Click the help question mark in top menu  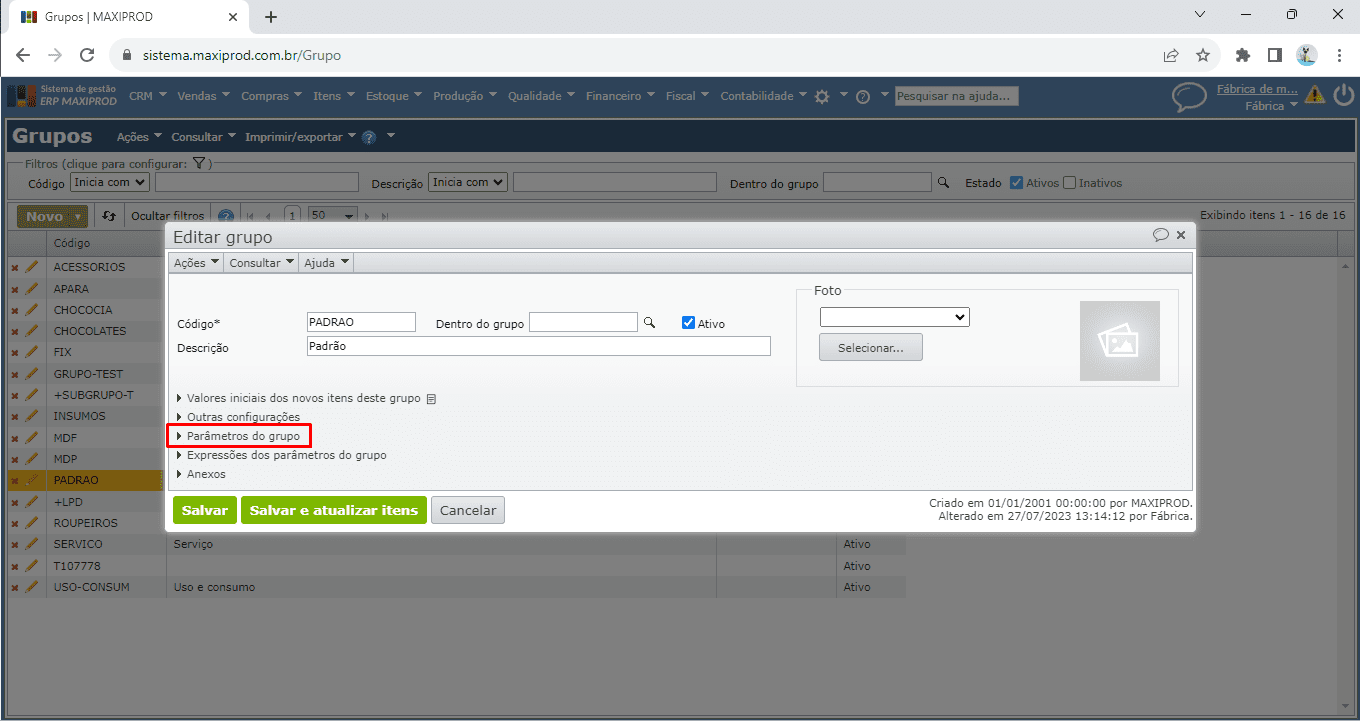point(862,96)
